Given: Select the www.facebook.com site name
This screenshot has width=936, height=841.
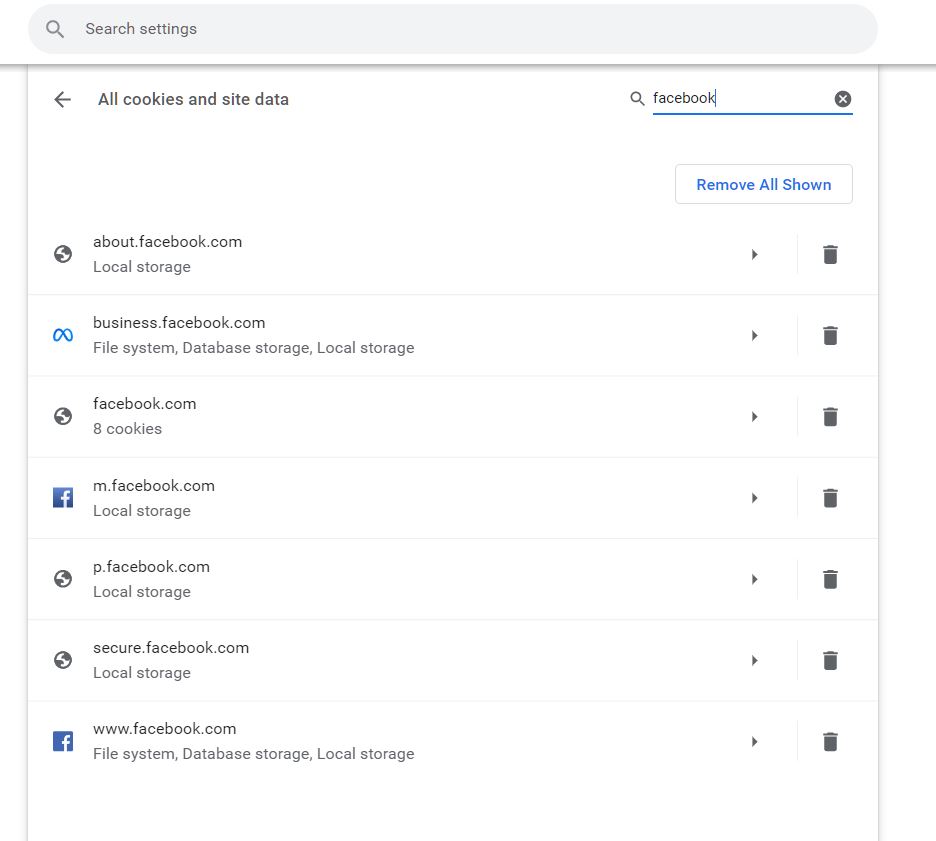Looking at the screenshot, I should 165,729.
